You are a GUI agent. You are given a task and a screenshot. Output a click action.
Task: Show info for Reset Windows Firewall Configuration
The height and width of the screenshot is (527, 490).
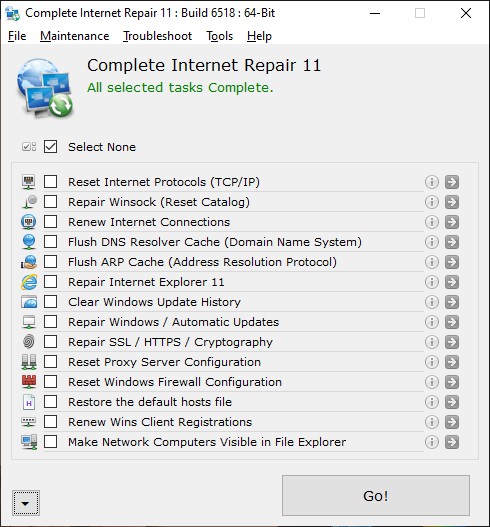coord(432,382)
